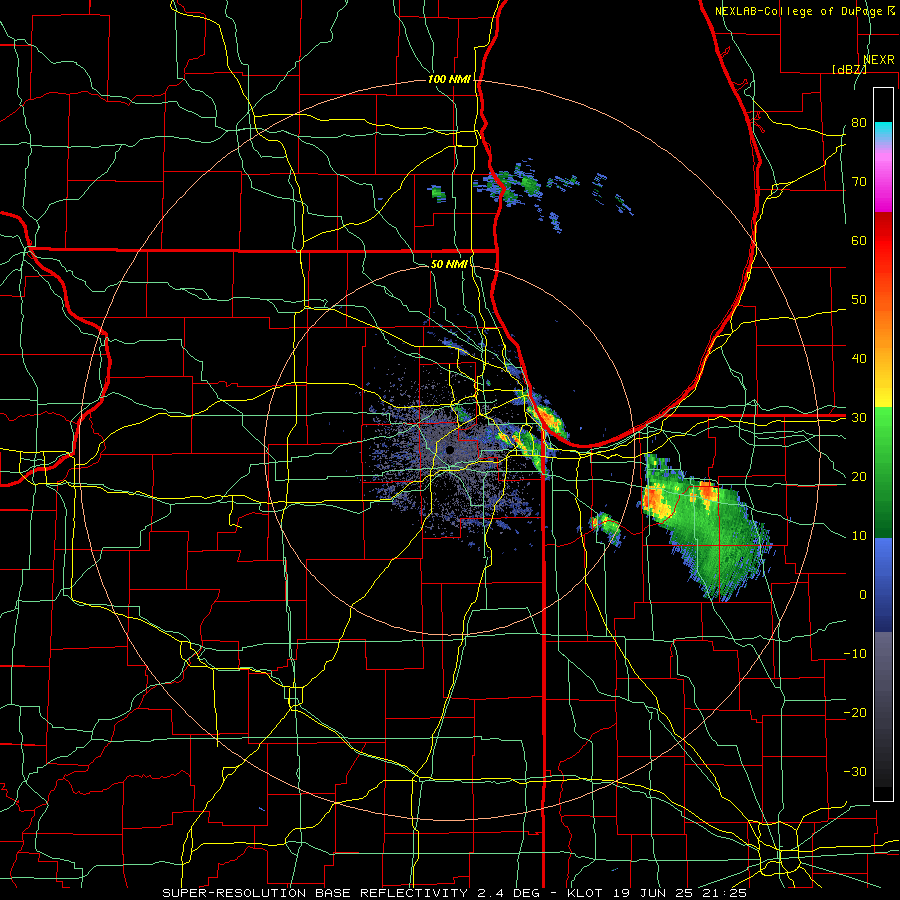Click the '2.4 DEG' tilt angle in caption
Screen dimensions: 900x900
pos(507,893)
